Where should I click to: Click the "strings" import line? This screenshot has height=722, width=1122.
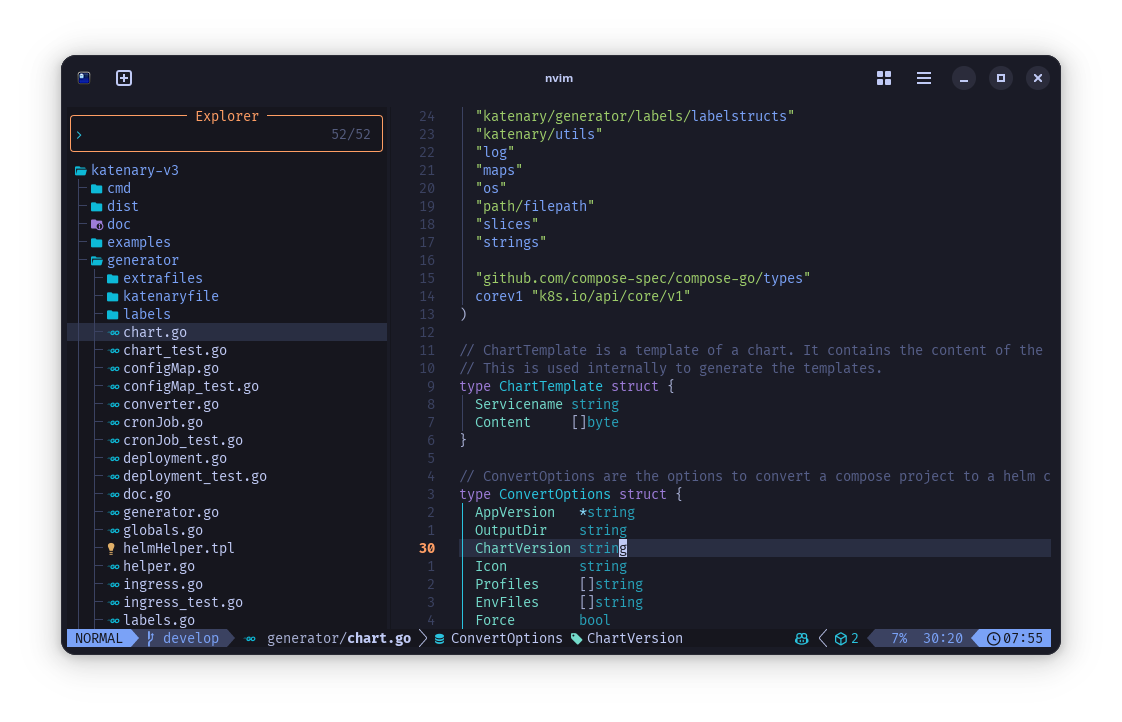click(510, 243)
